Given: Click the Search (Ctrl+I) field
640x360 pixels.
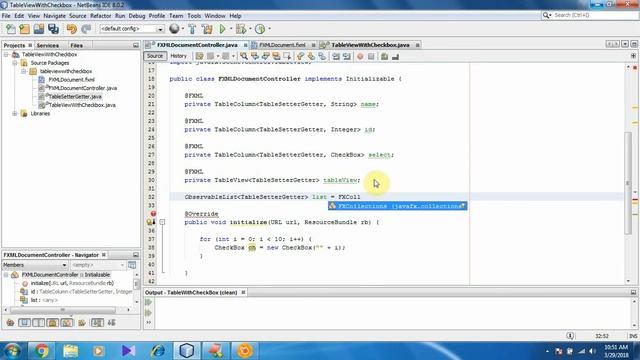Looking at the screenshot, I should pos(590,15).
